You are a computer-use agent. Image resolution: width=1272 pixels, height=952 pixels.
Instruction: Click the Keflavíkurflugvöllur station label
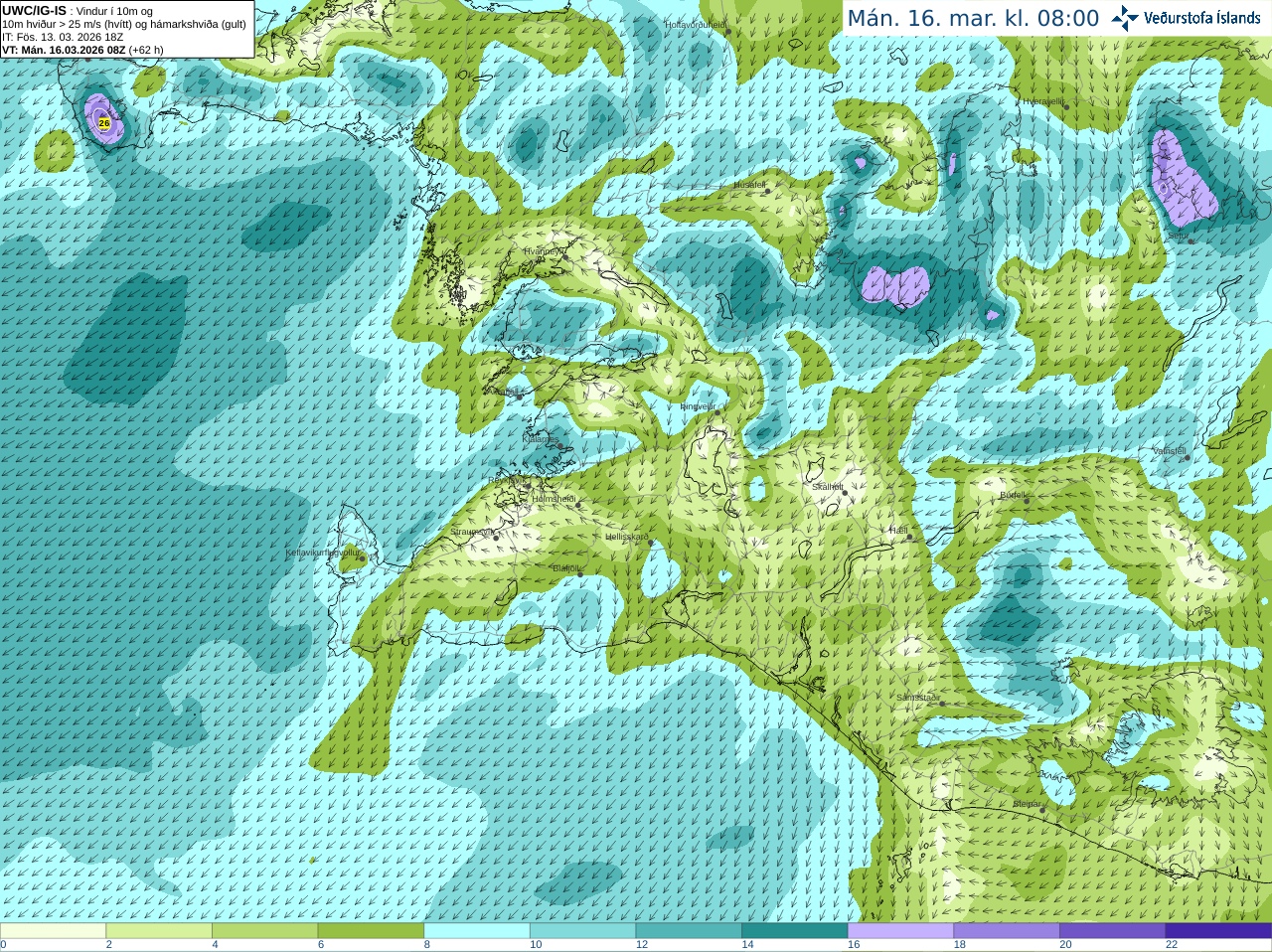tap(322, 553)
